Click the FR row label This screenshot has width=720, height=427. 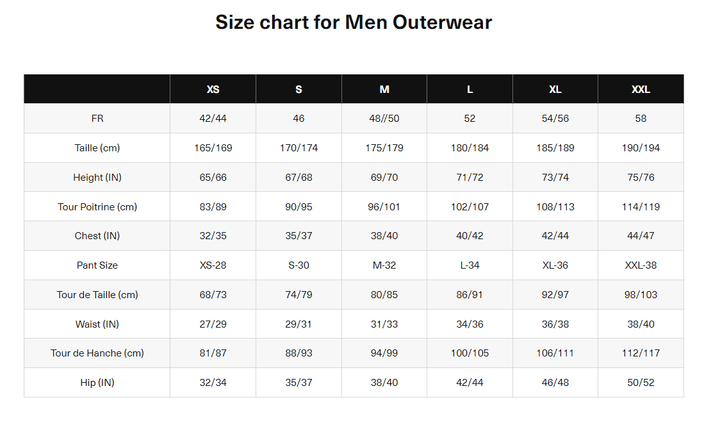point(97,118)
